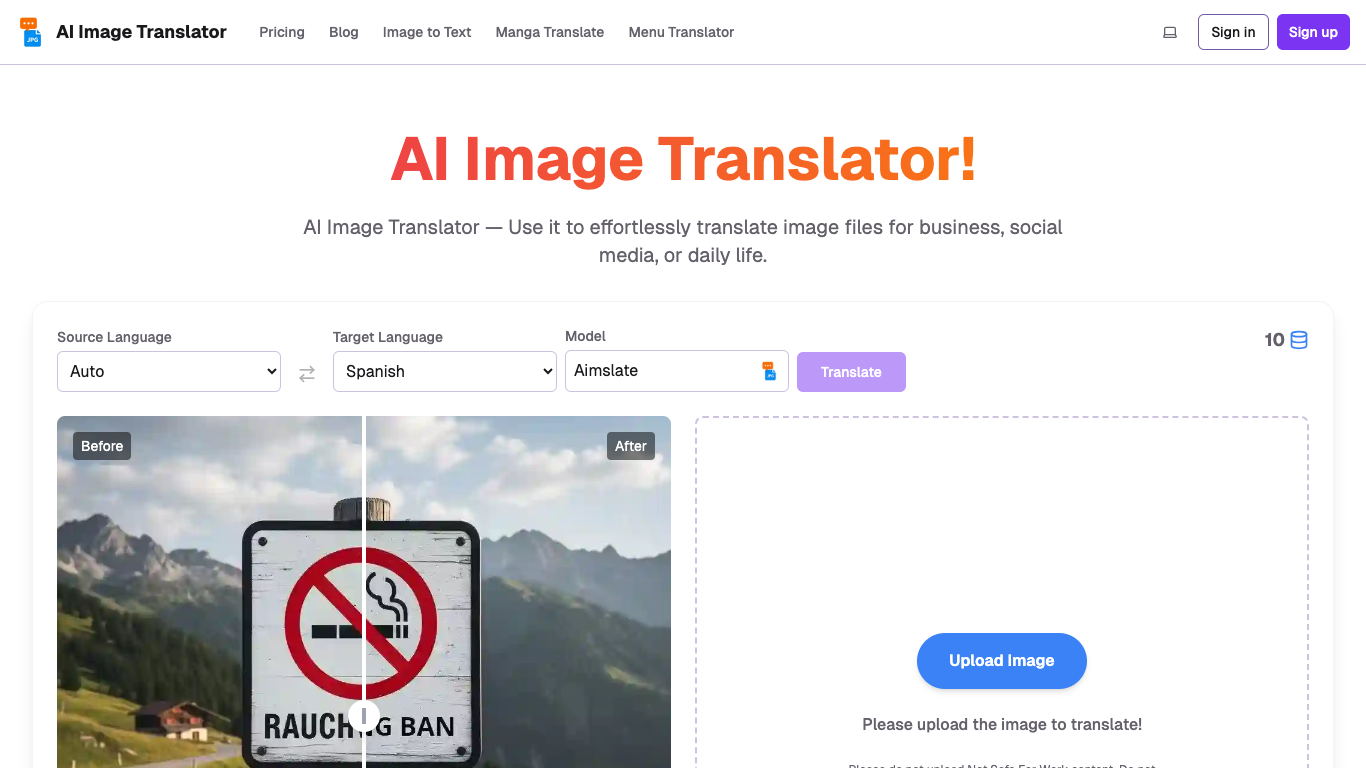Viewport: 1366px width, 768px height.
Task: Go to the Pricing page
Action: [282, 32]
